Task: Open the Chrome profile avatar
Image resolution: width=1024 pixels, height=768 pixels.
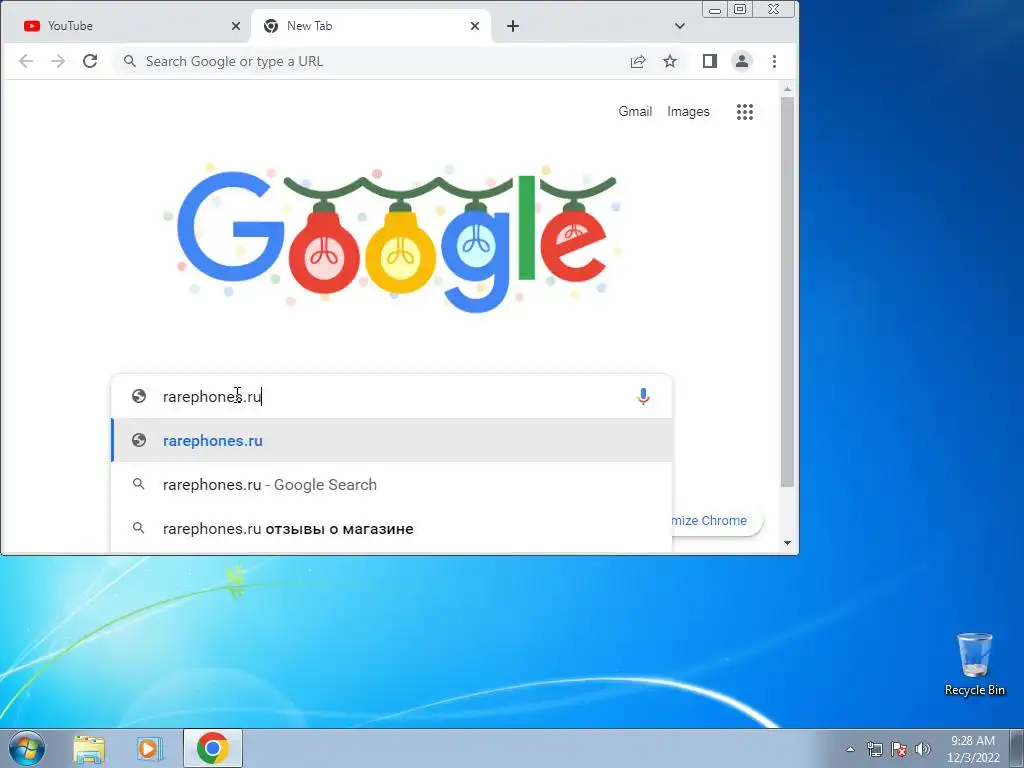Action: [742, 61]
